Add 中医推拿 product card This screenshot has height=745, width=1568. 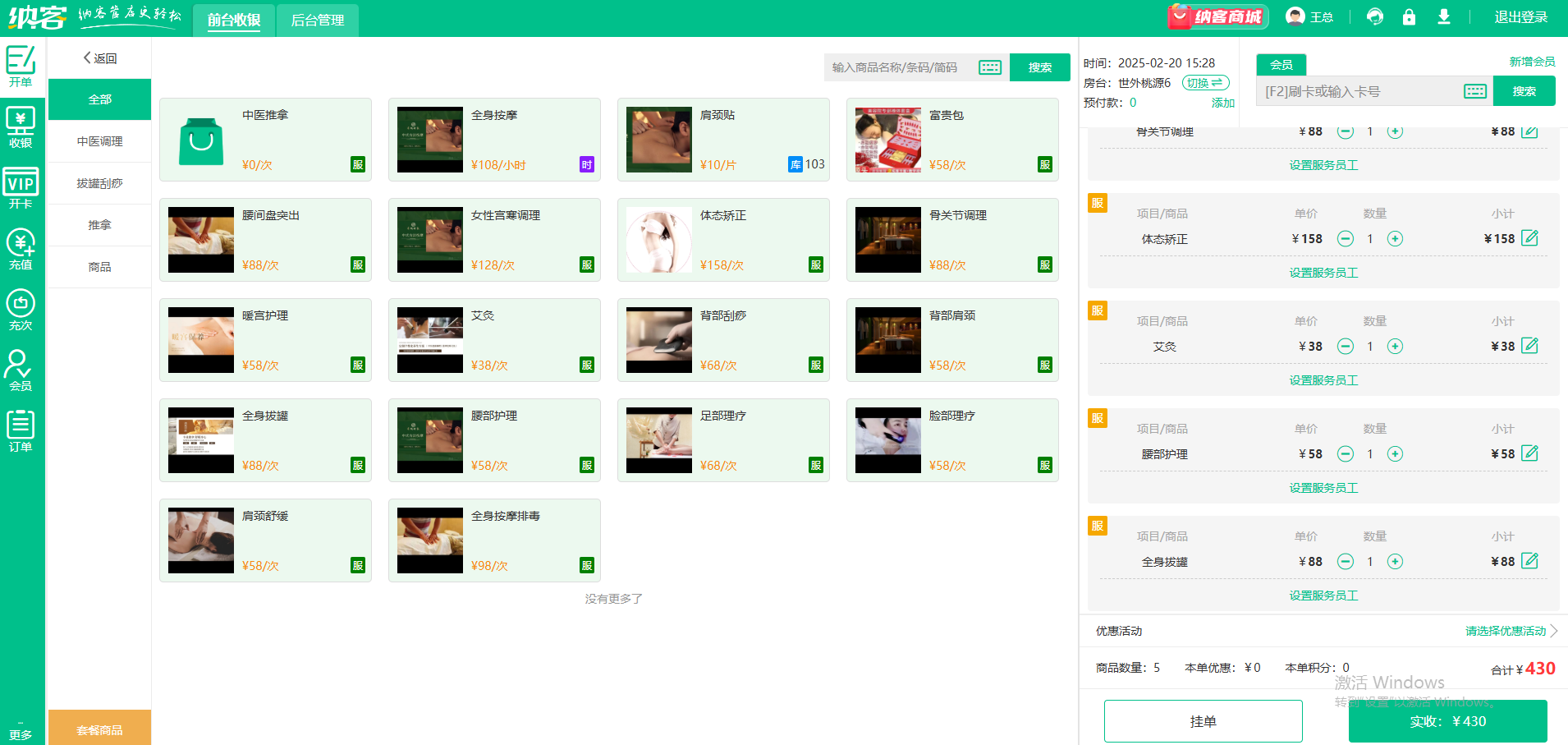(x=265, y=140)
